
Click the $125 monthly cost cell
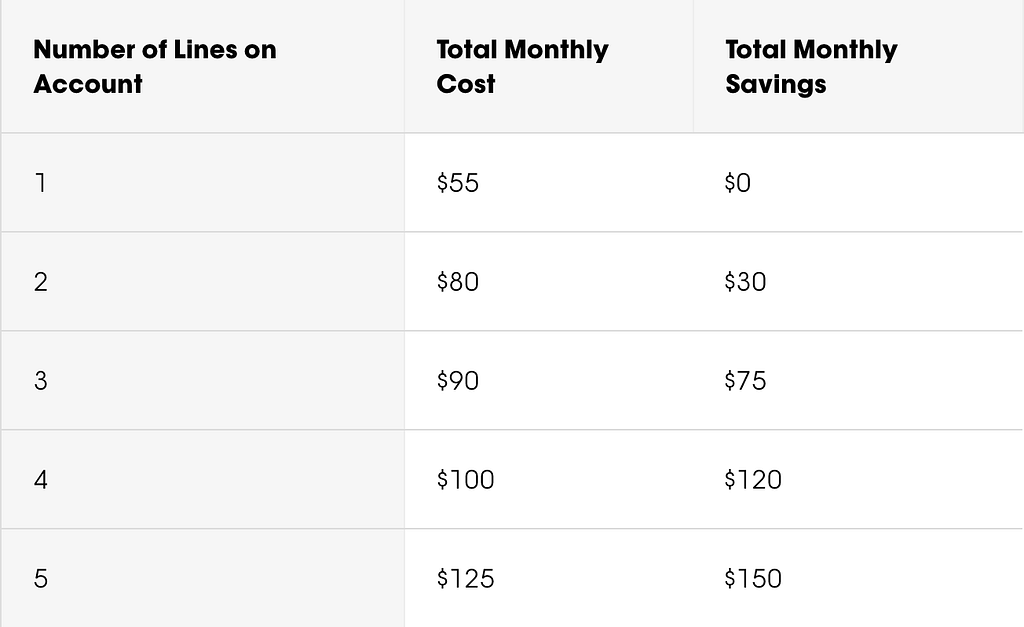(x=549, y=578)
